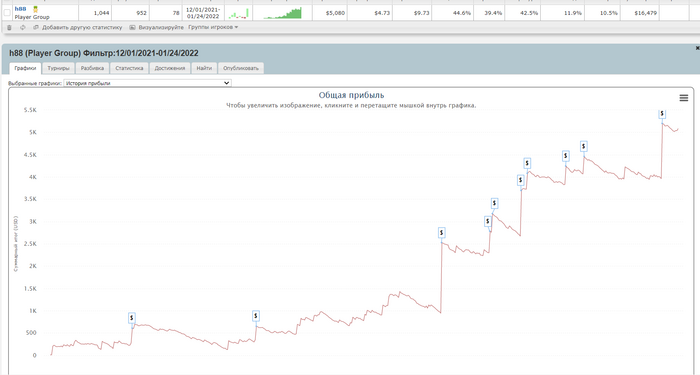The width and height of the screenshot is (700, 375).
Task: Click the trash delete icon in toolbar
Action: (x=9, y=28)
